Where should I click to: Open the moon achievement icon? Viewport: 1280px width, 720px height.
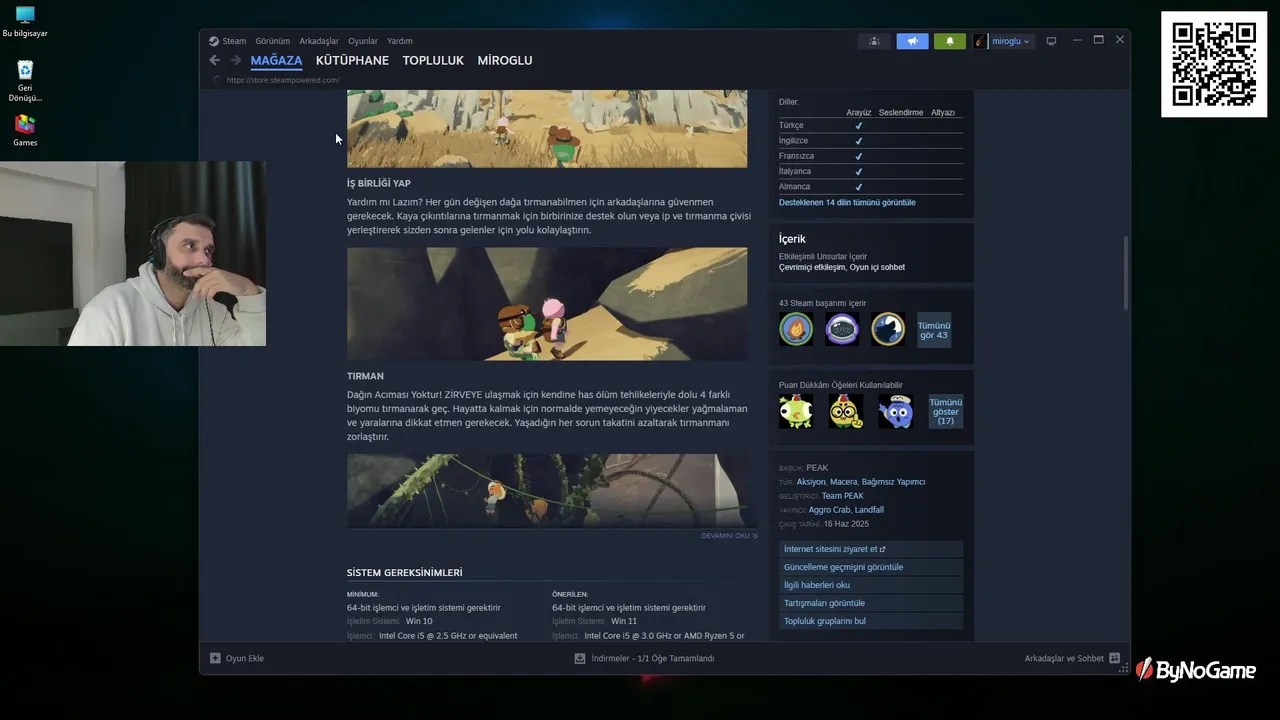pyautogui.click(x=888, y=329)
